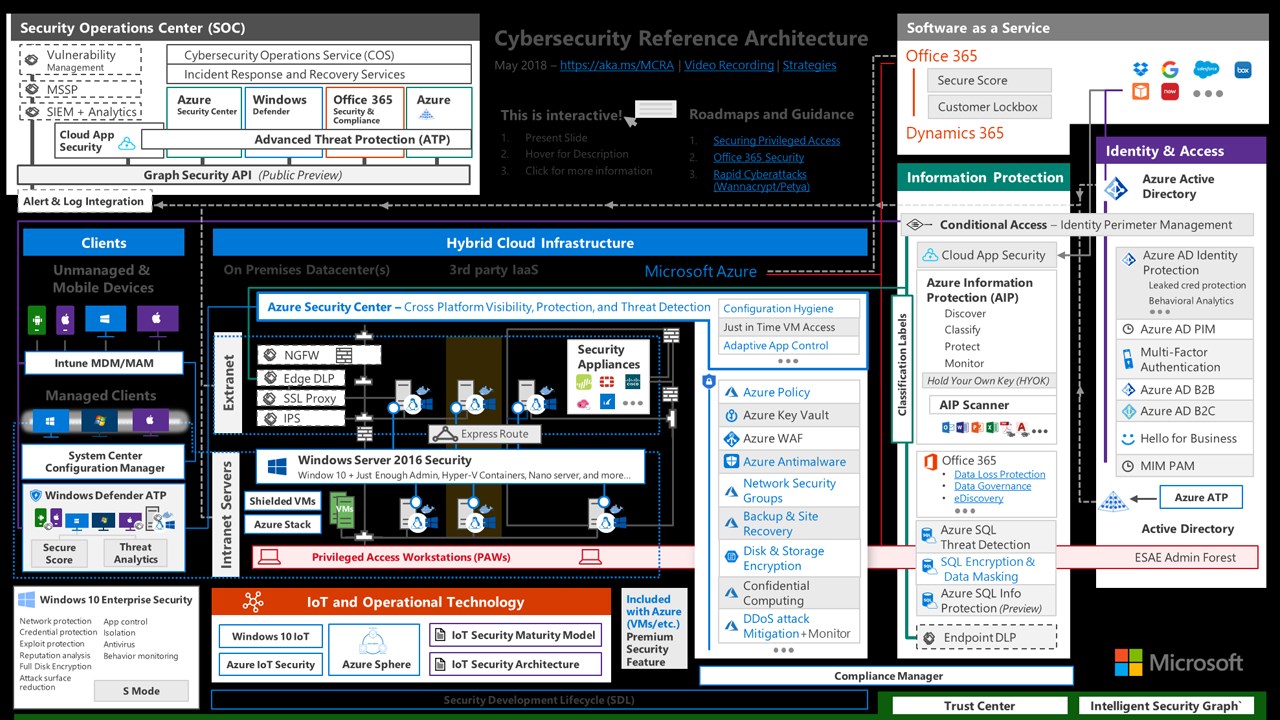1280x720 pixels.
Task: Click Intune MDM/MAM box
Action: click(104, 363)
